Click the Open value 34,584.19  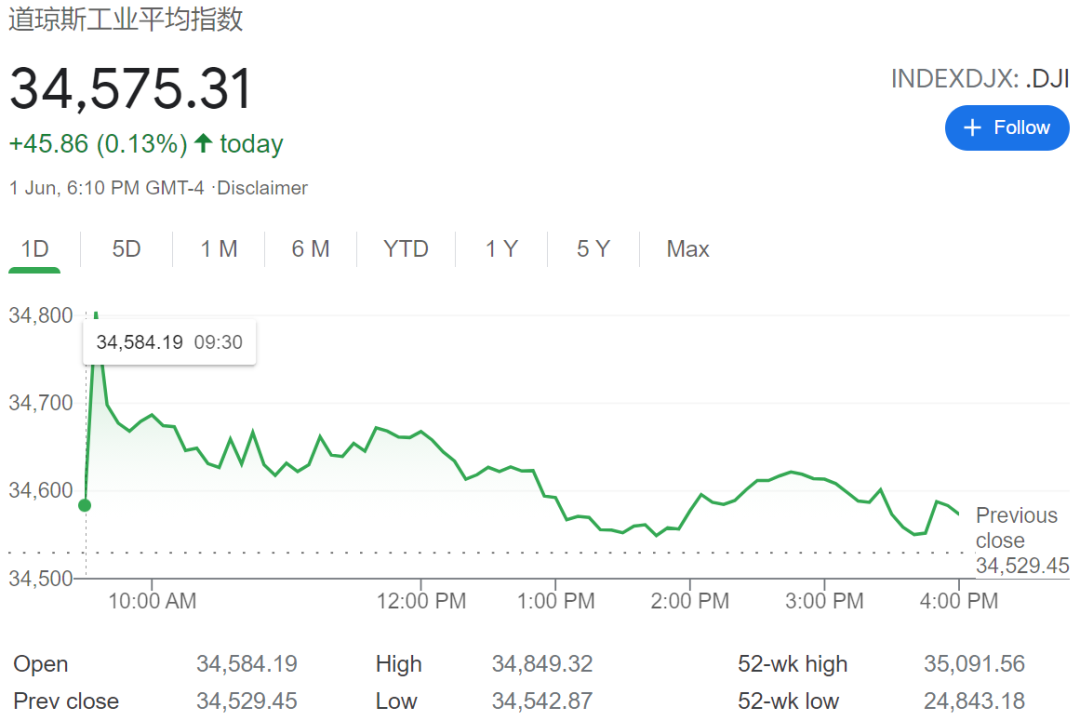(246, 664)
